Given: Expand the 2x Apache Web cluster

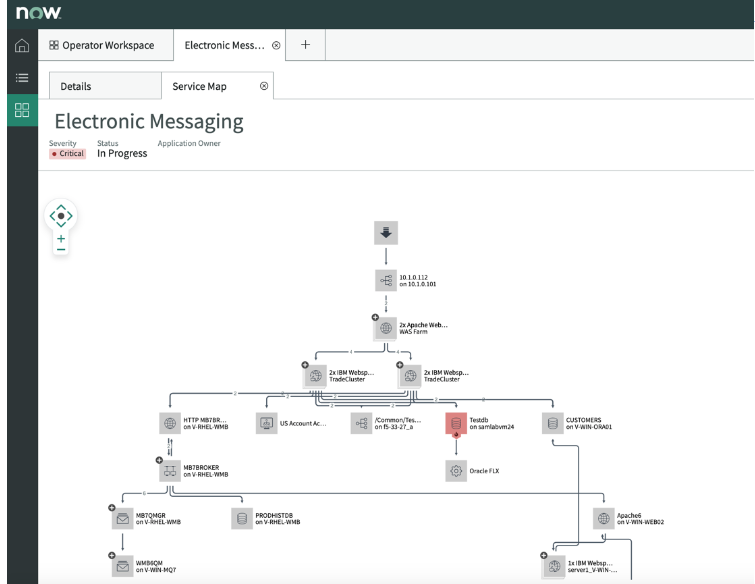Looking at the screenshot, I should coord(375,317).
